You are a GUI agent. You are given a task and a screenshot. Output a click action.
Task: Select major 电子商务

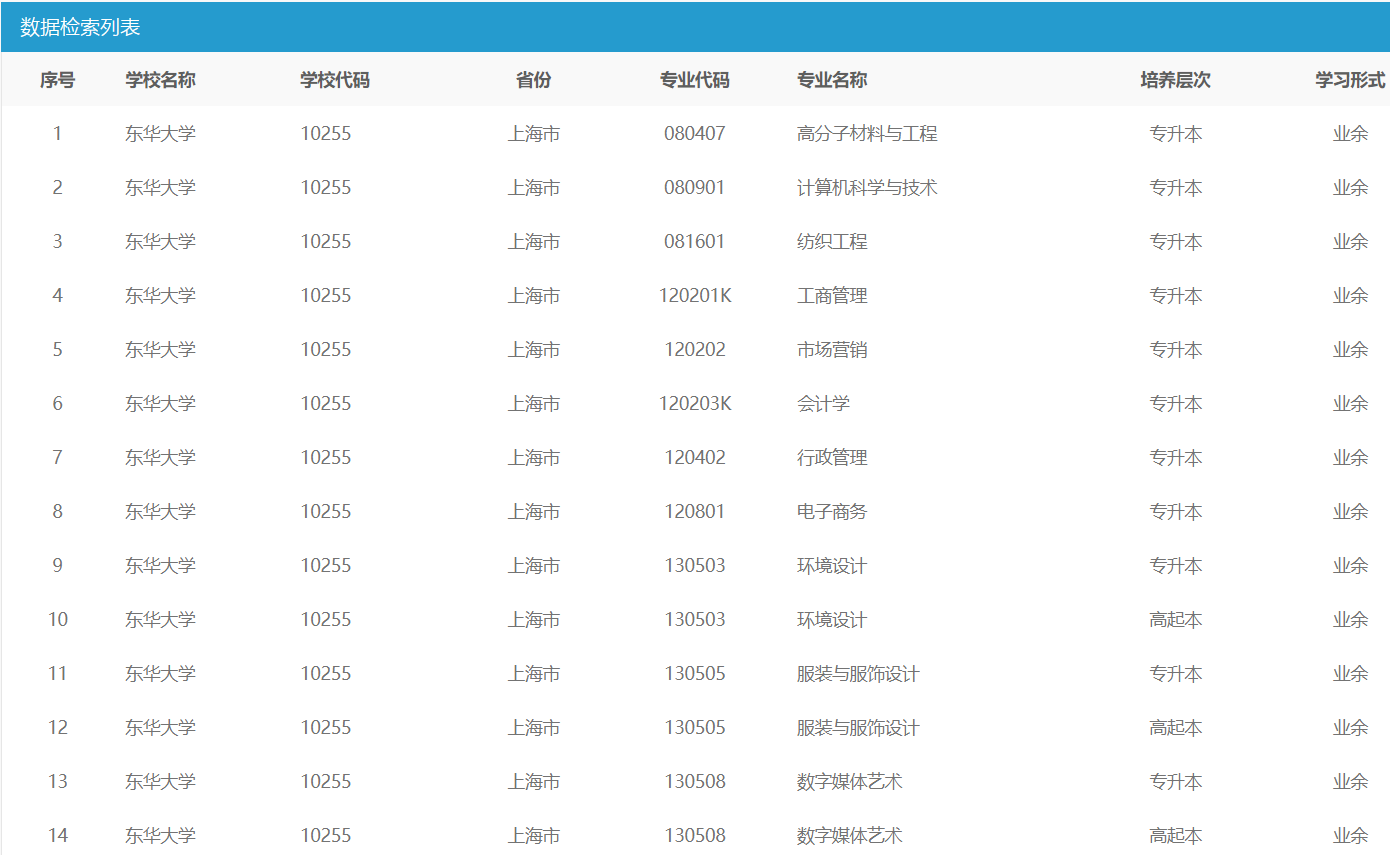[x=832, y=512]
